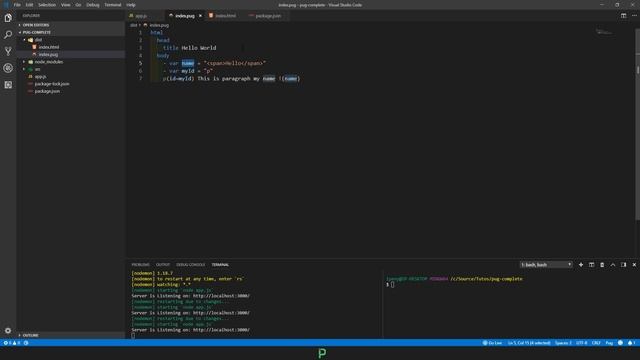Open the Debug view in the activity bar

pyautogui.click(x=8, y=68)
